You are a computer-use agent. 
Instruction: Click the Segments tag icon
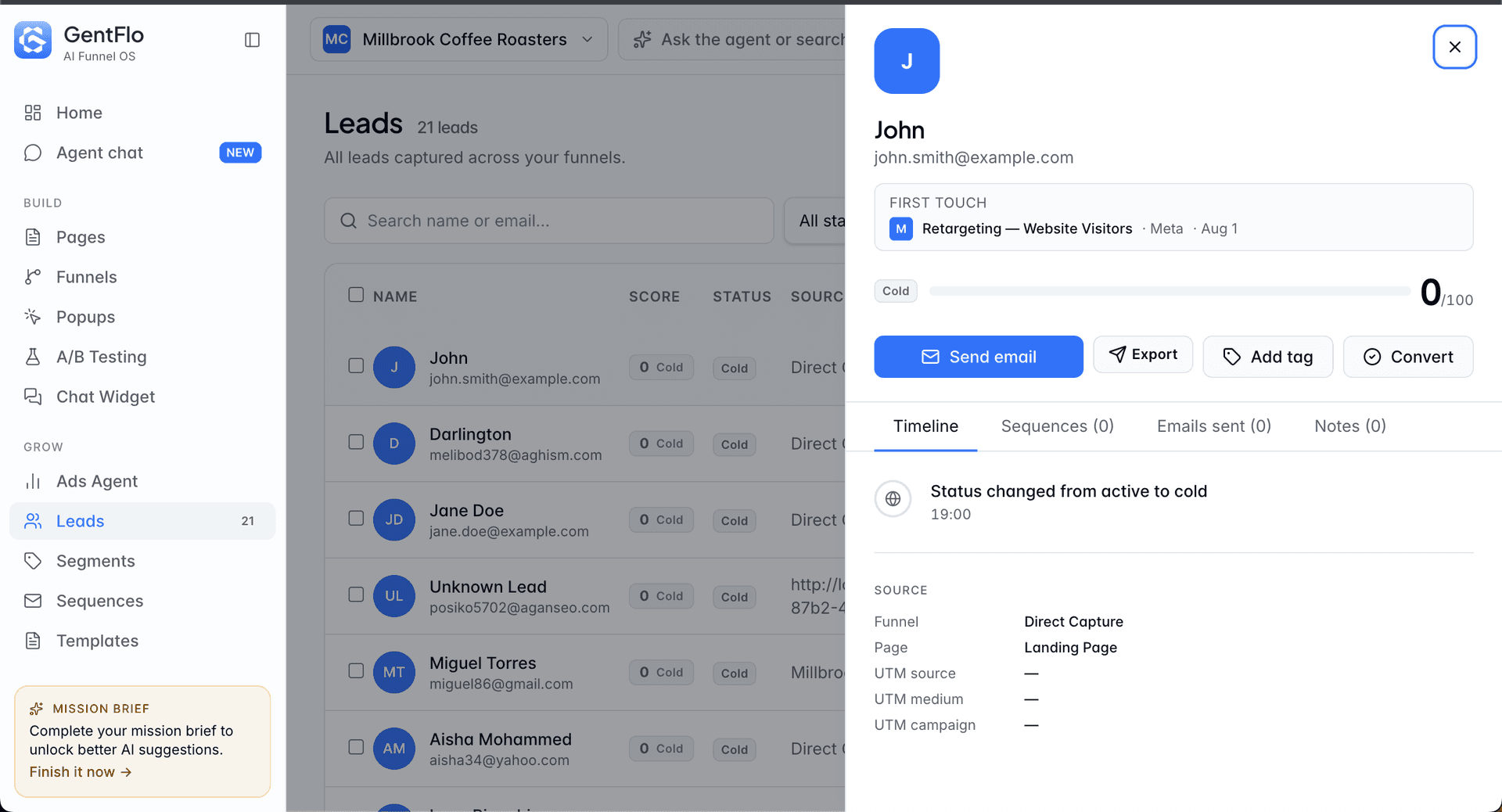[33, 561]
